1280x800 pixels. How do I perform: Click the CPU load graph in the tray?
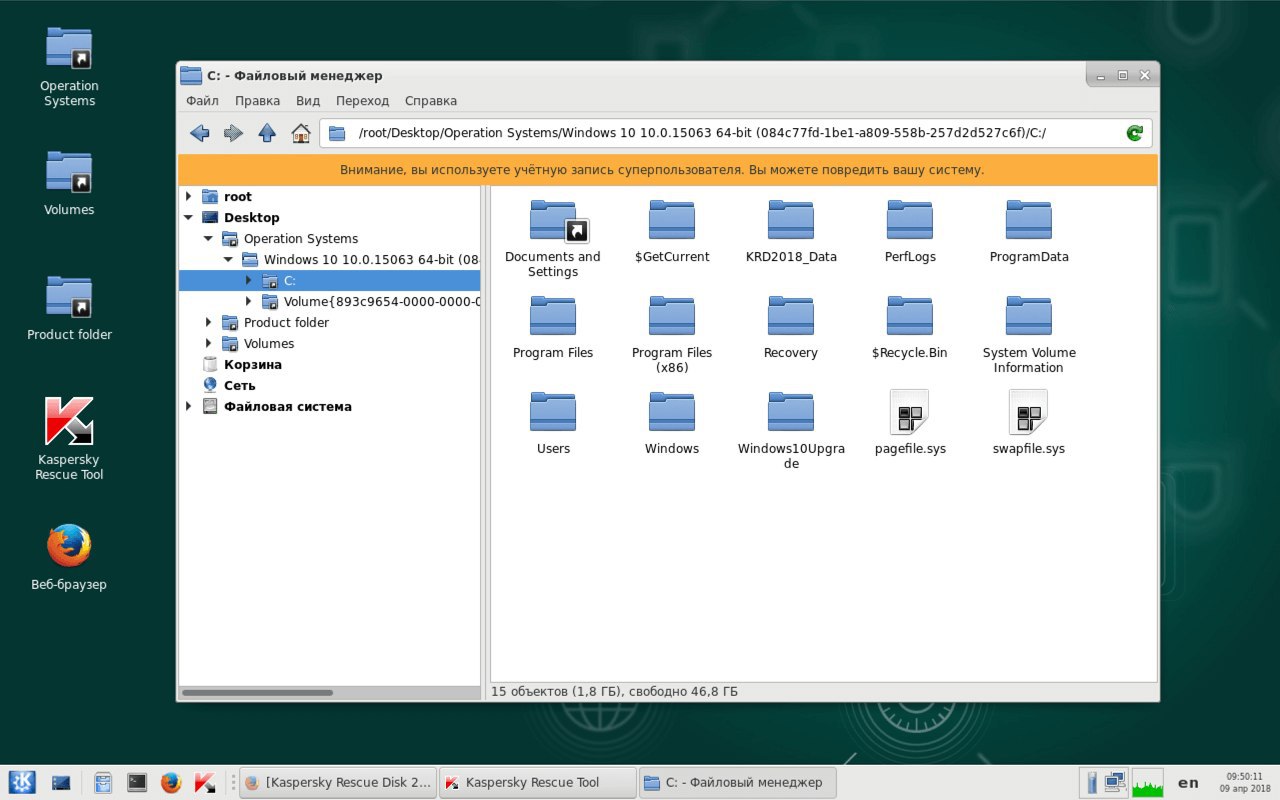1147,782
